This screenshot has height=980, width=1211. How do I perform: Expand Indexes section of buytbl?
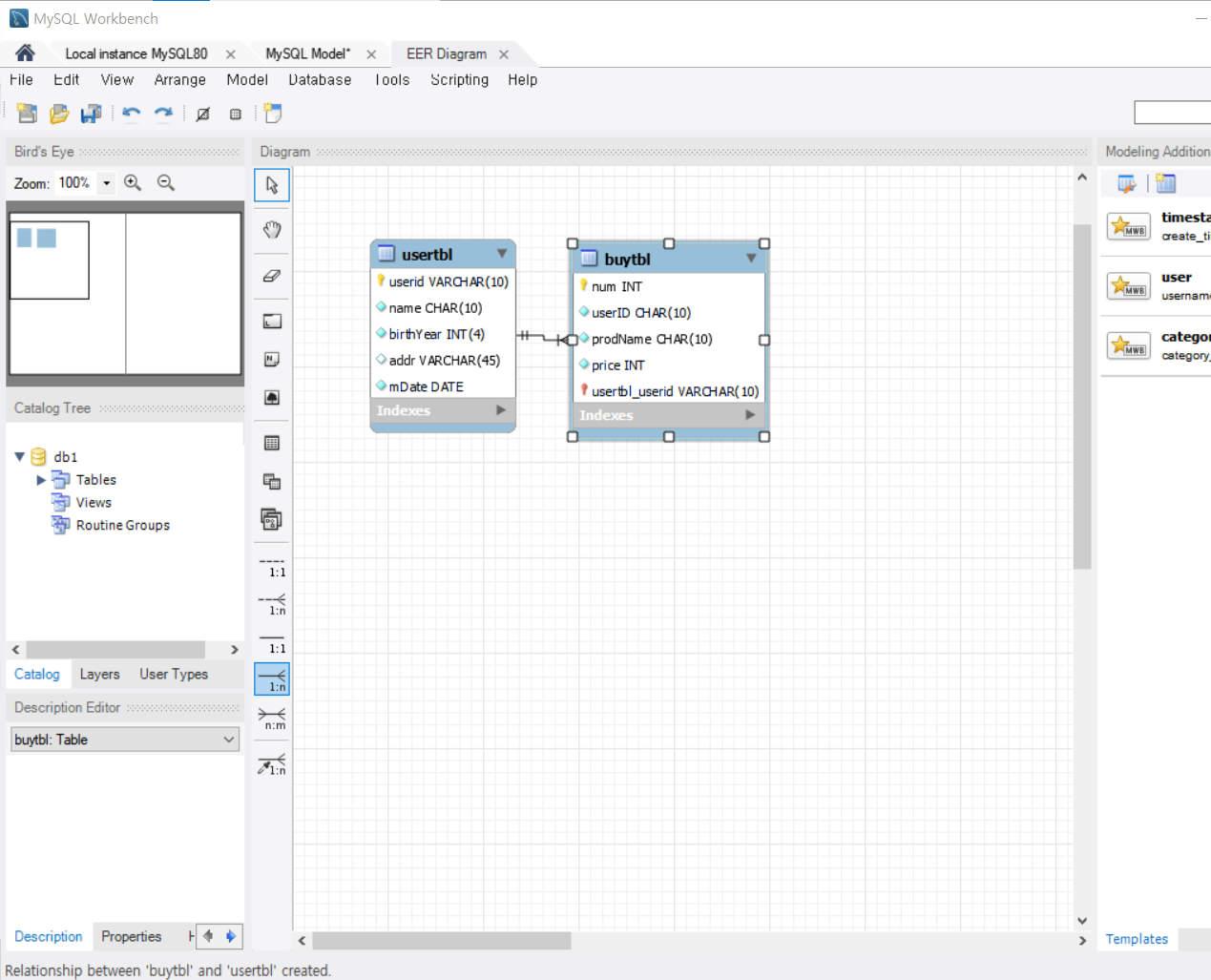[750, 415]
